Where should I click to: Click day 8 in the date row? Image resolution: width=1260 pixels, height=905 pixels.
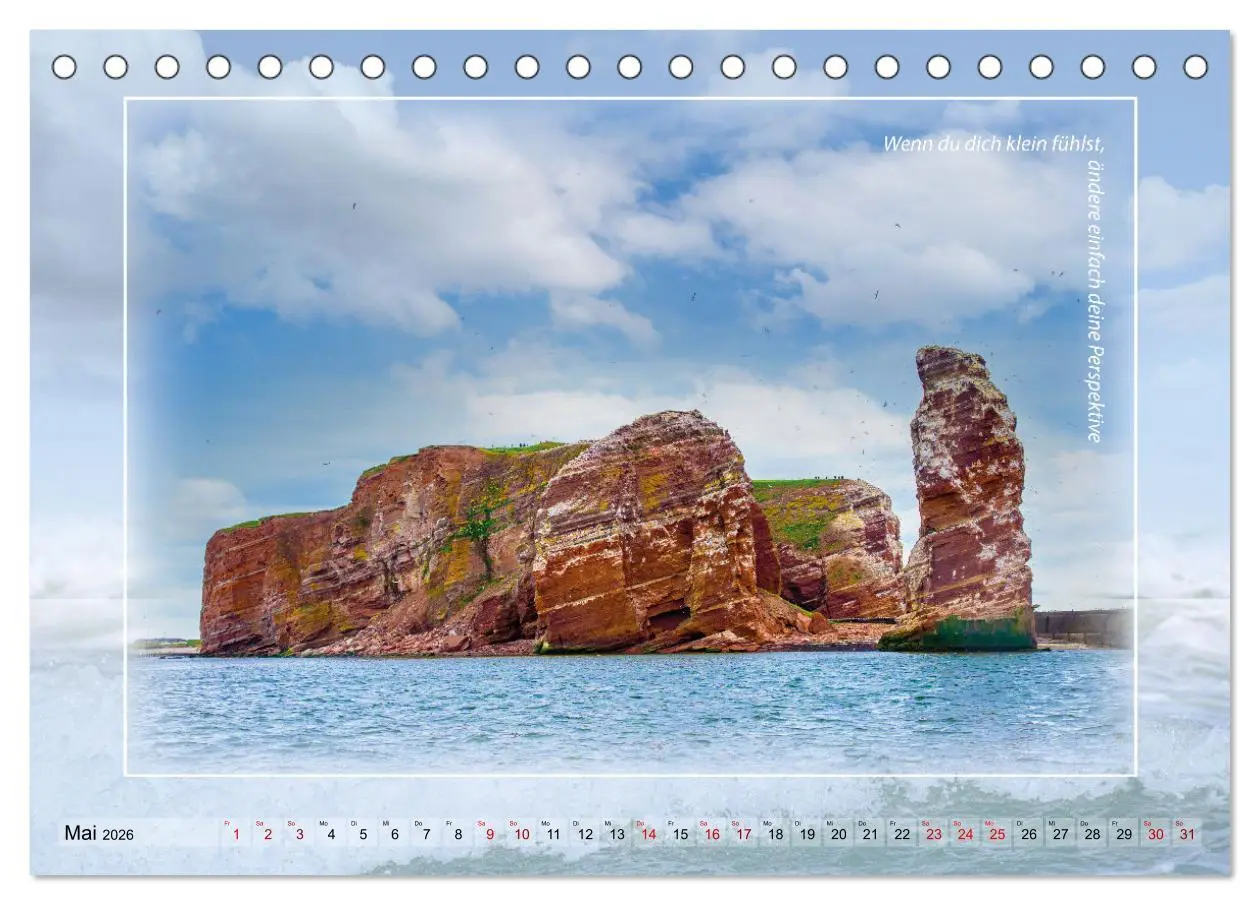pos(458,833)
